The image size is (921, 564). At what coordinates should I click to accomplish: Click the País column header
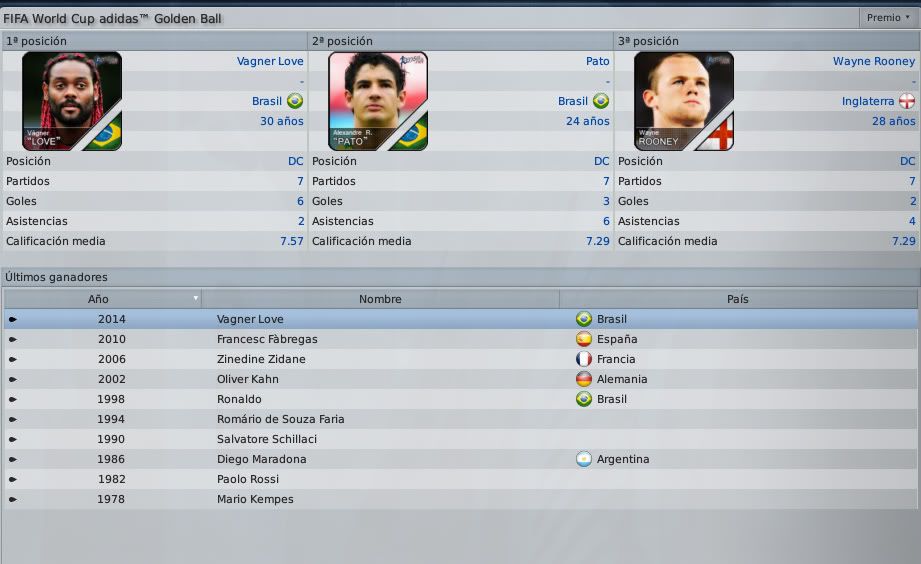[x=738, y=299]
